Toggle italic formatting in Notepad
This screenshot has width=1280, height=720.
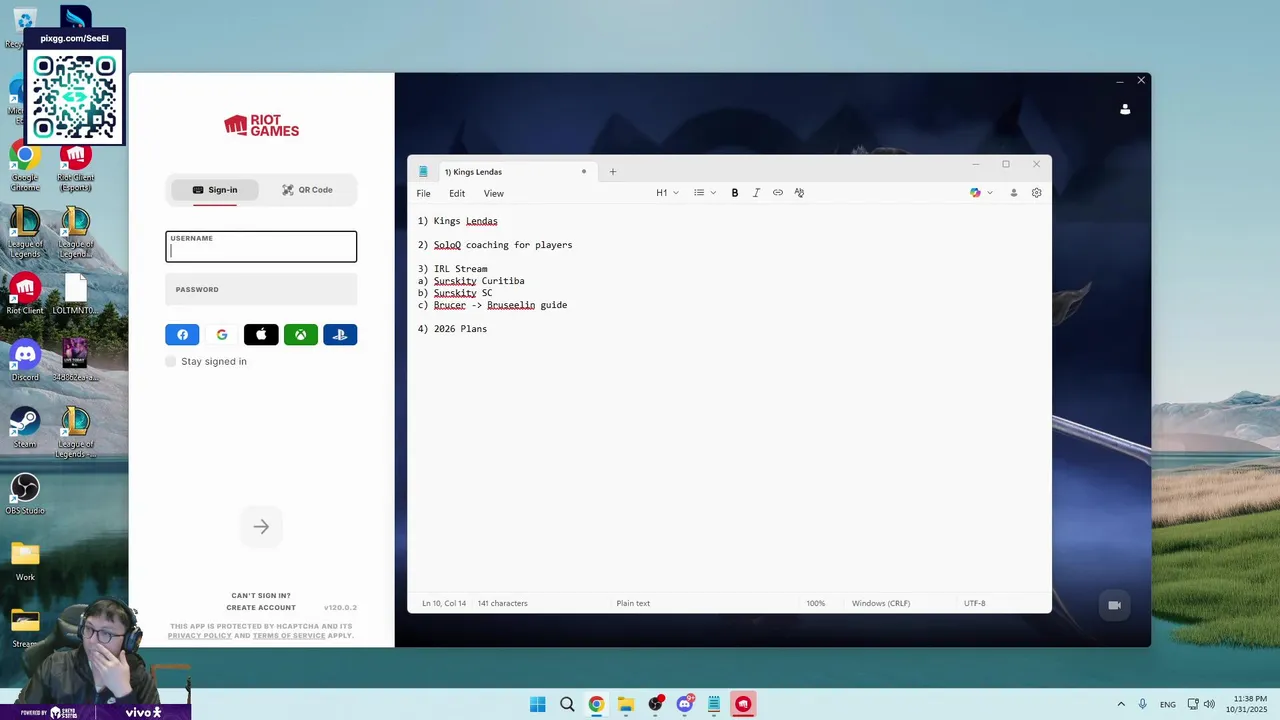(756, 193)
